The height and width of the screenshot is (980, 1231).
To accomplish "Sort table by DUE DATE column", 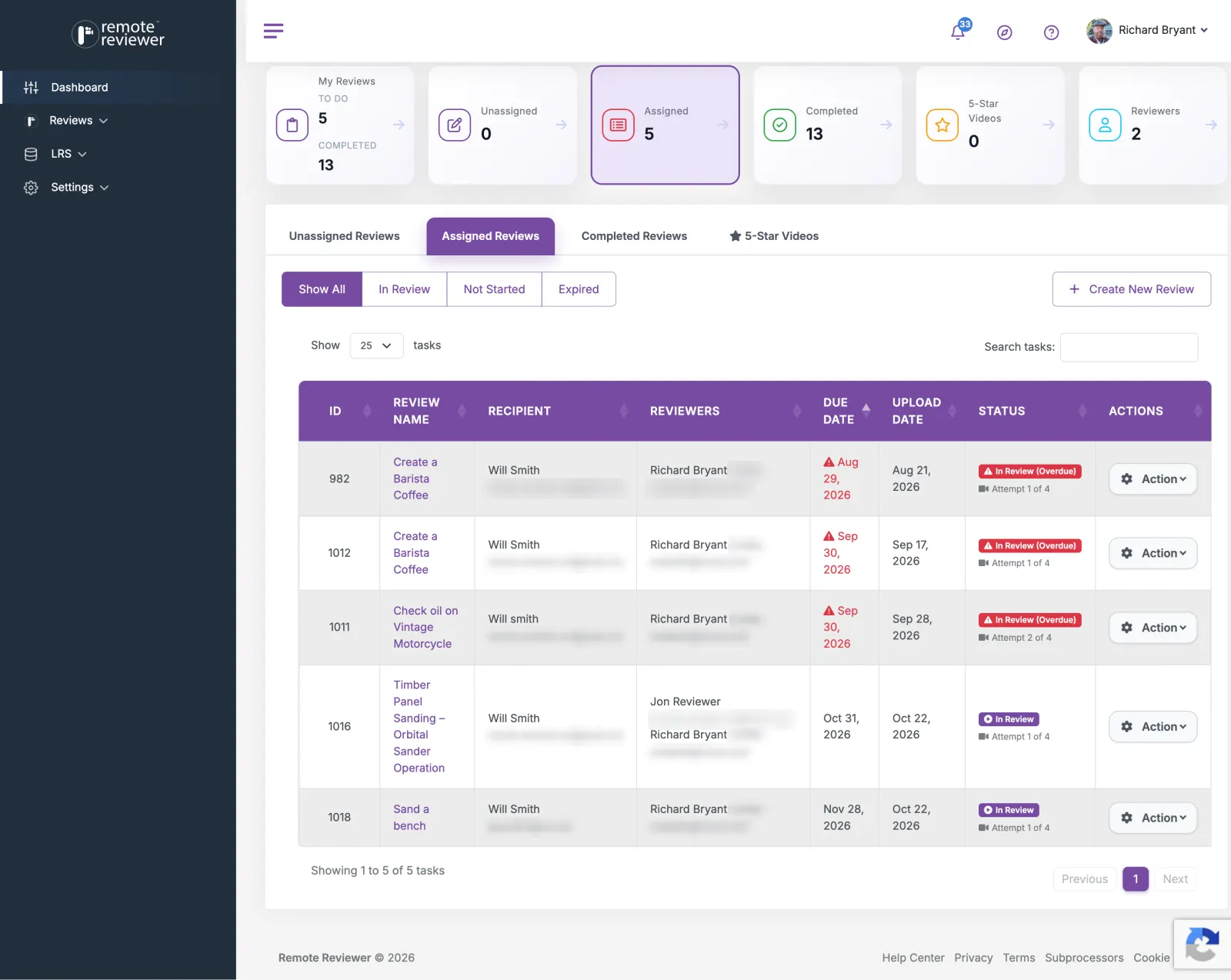I will point(844,412).
